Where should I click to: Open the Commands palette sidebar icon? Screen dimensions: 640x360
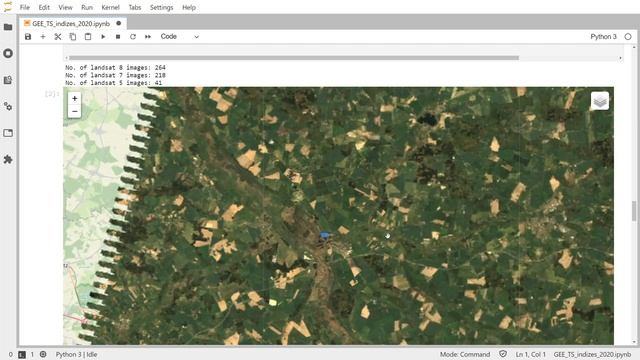point(8,80)
